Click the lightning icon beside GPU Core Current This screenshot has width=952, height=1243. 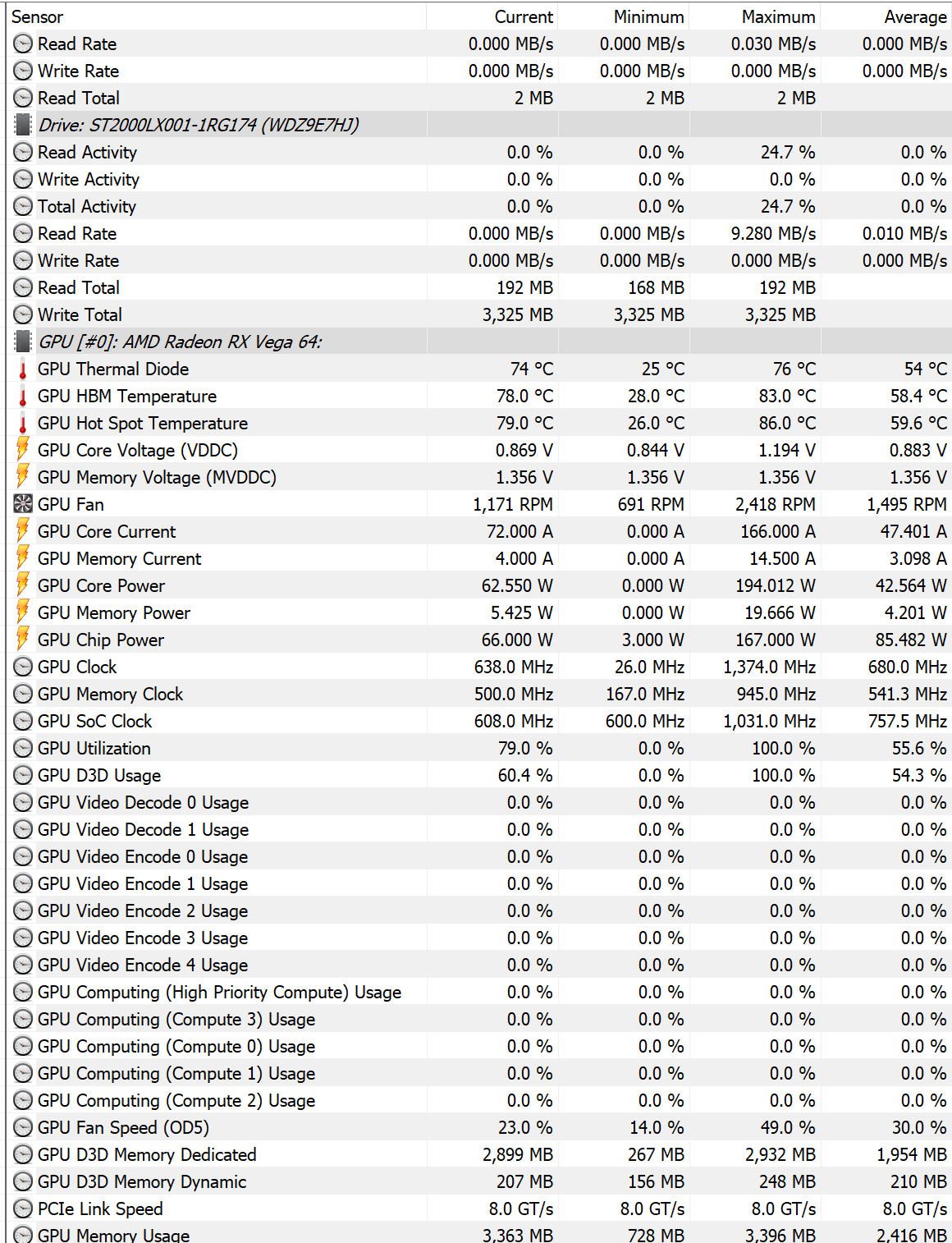click(x=22, y=531)
